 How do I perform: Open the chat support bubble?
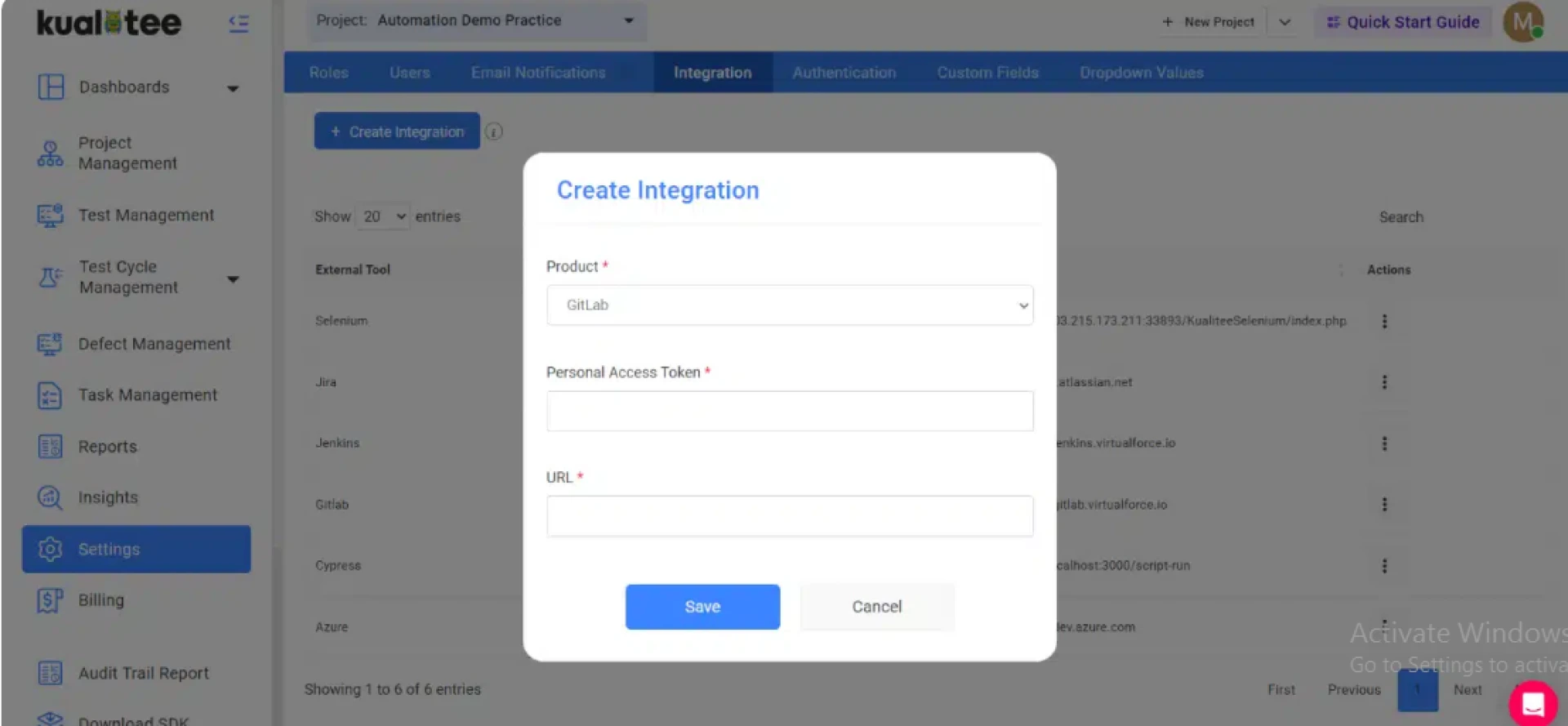(1533, 703)
